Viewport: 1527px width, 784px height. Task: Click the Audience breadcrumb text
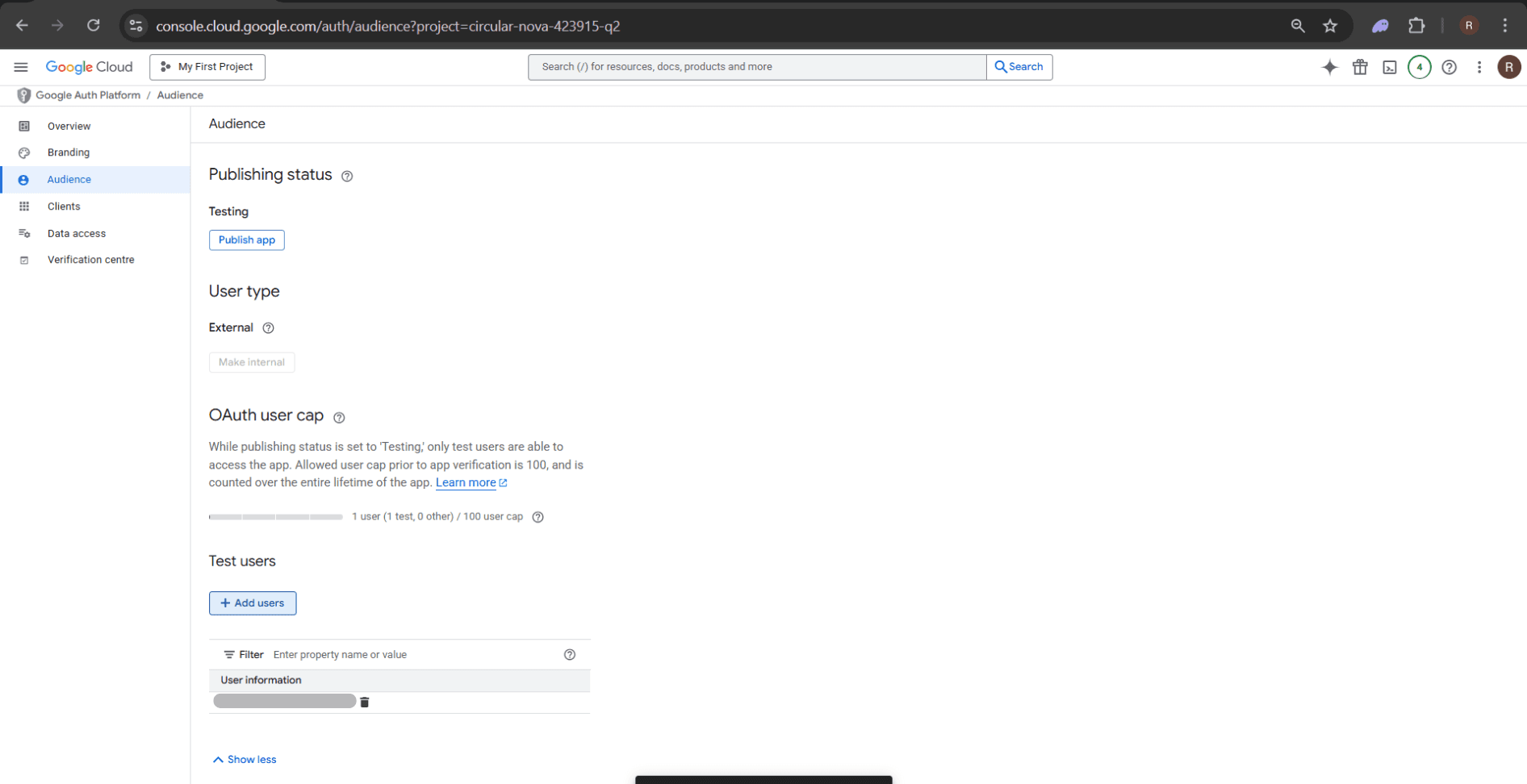tap(180, 95)
